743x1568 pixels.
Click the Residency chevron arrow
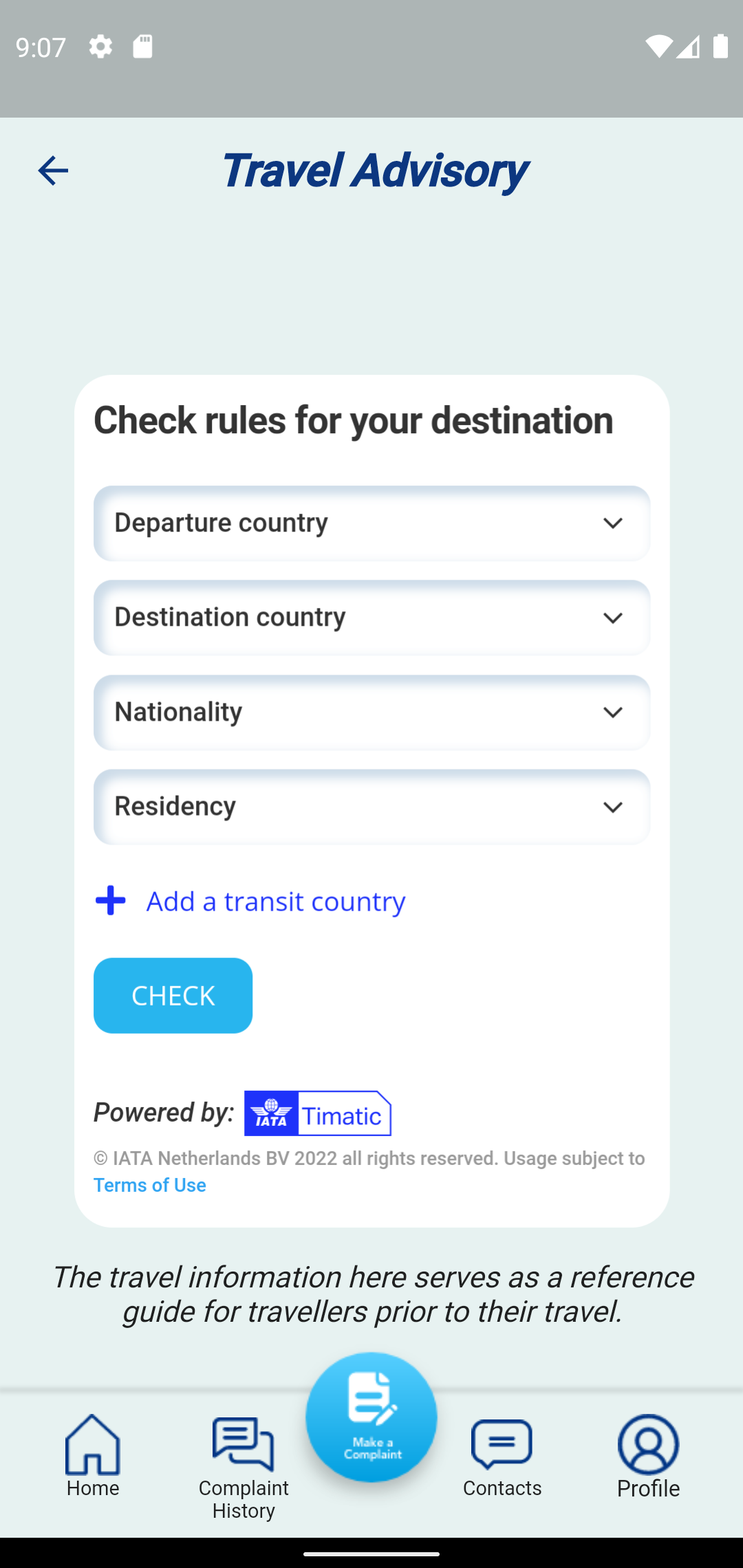tap(612, 807)
